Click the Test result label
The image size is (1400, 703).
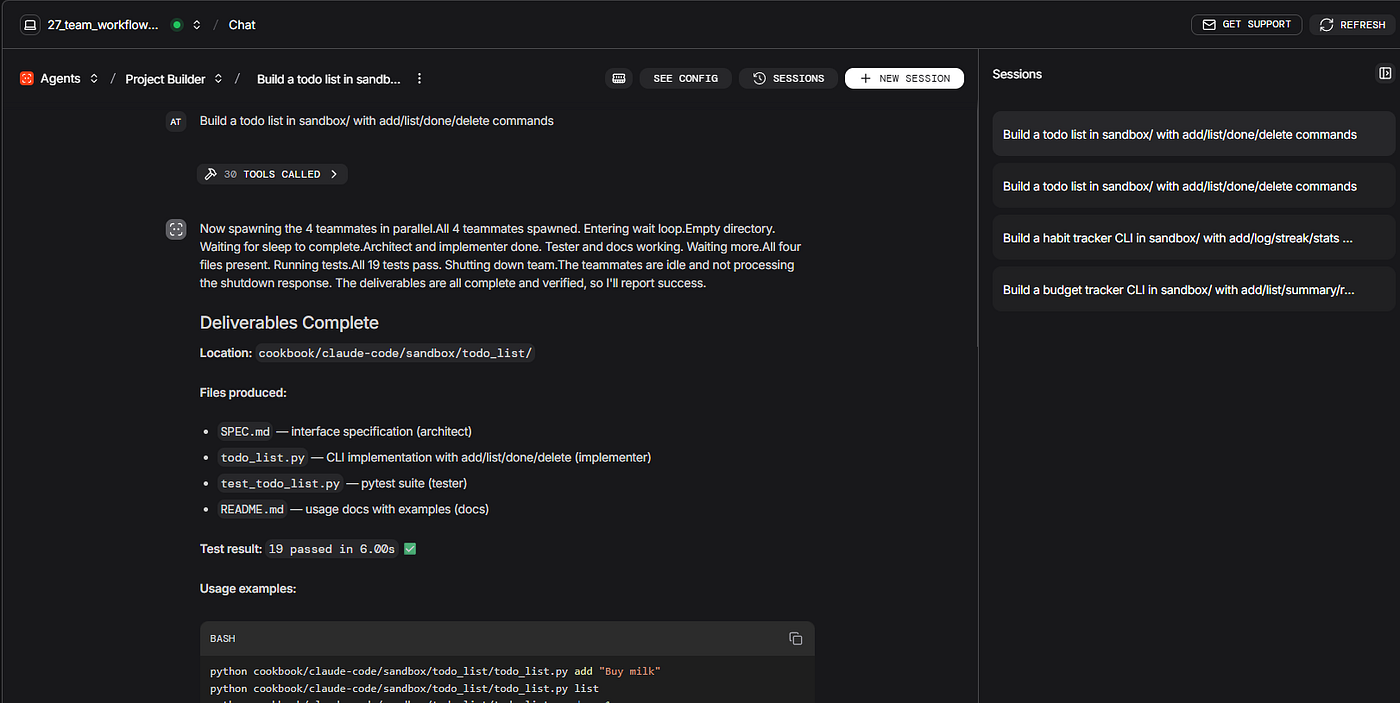(231, 549)
